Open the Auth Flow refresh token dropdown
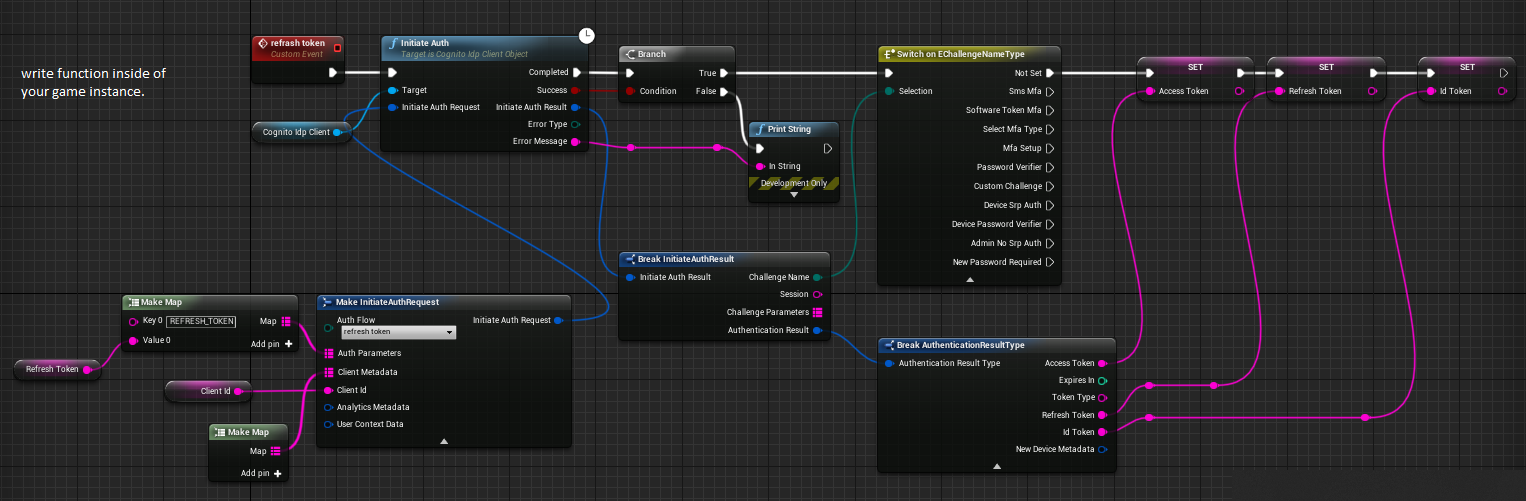The height and width of the screenshot is (501, 1526). coord(398,332)
